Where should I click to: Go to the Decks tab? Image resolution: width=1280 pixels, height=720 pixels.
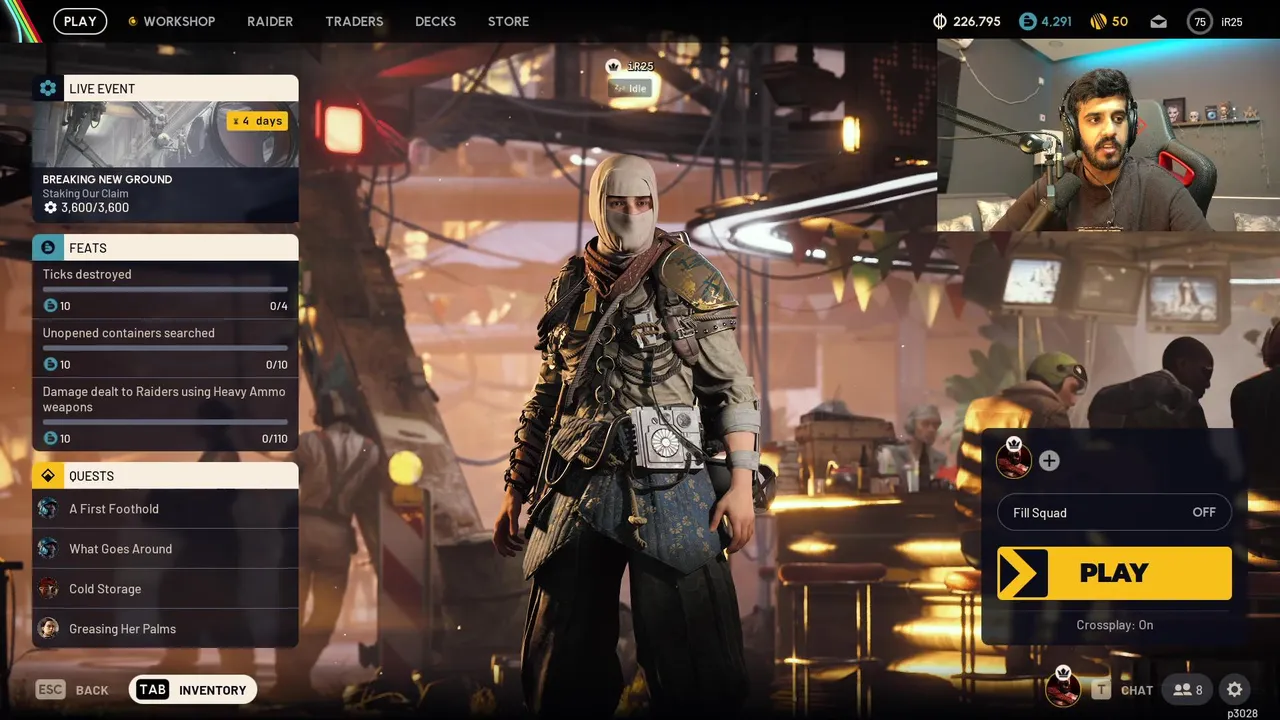(x=435, y=21)
